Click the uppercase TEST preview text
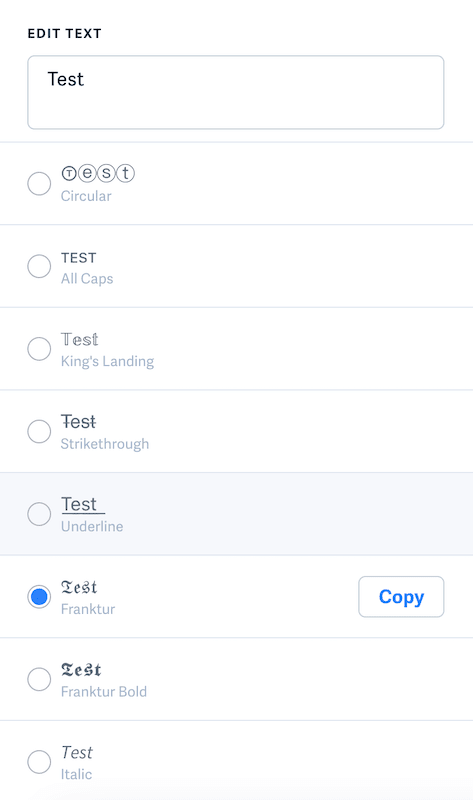Screen dimensions: 473x800 (x=79, y=258)
